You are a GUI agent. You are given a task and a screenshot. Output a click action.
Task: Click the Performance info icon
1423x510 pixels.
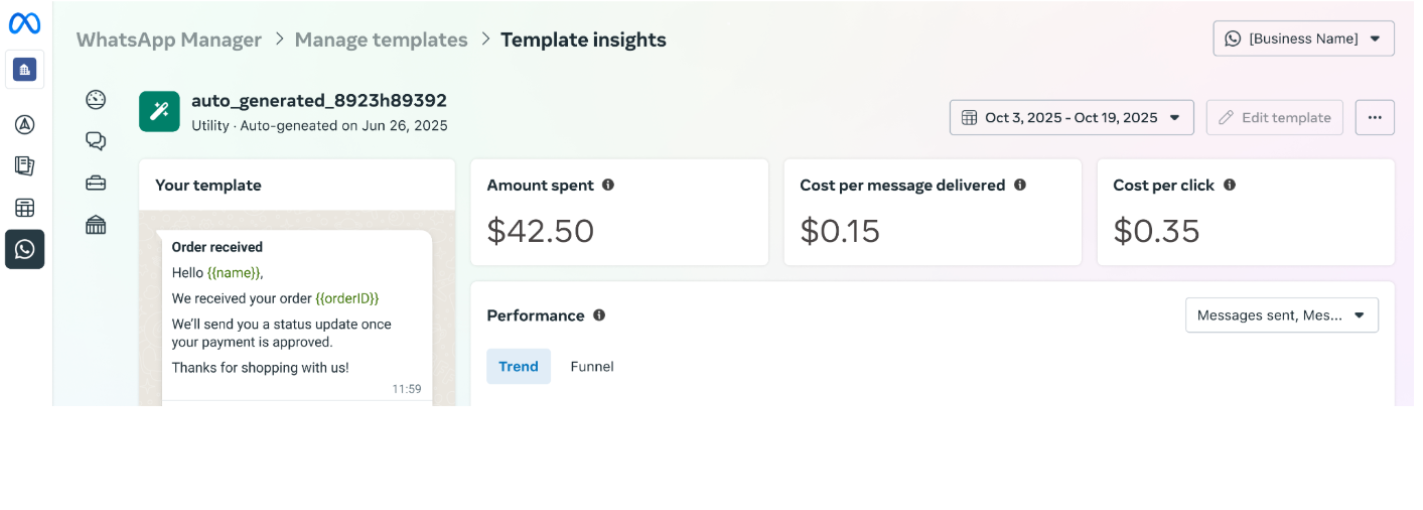point(599,315)
